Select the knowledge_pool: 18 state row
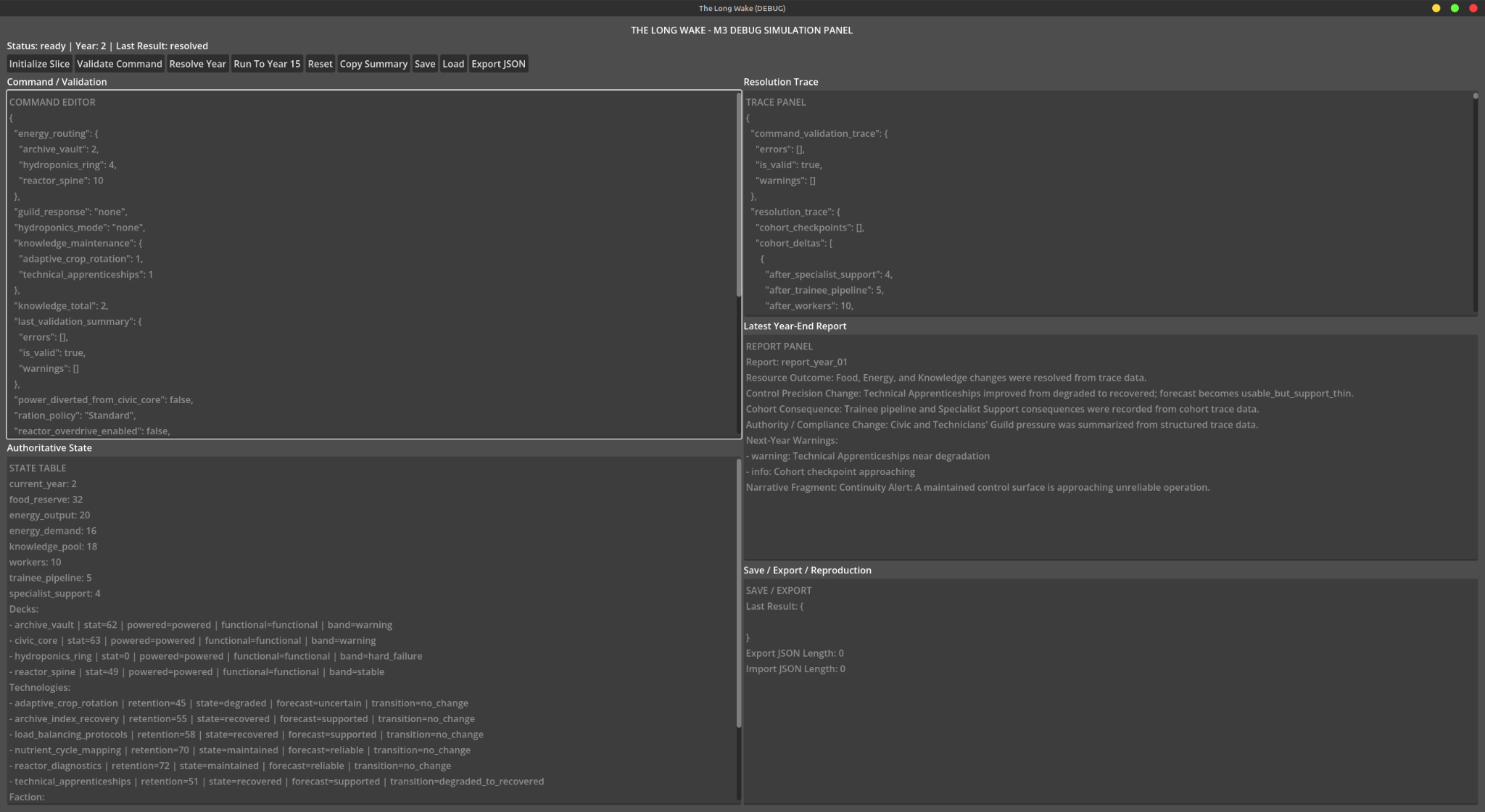The image size is (1485, 812). [53, 547]
